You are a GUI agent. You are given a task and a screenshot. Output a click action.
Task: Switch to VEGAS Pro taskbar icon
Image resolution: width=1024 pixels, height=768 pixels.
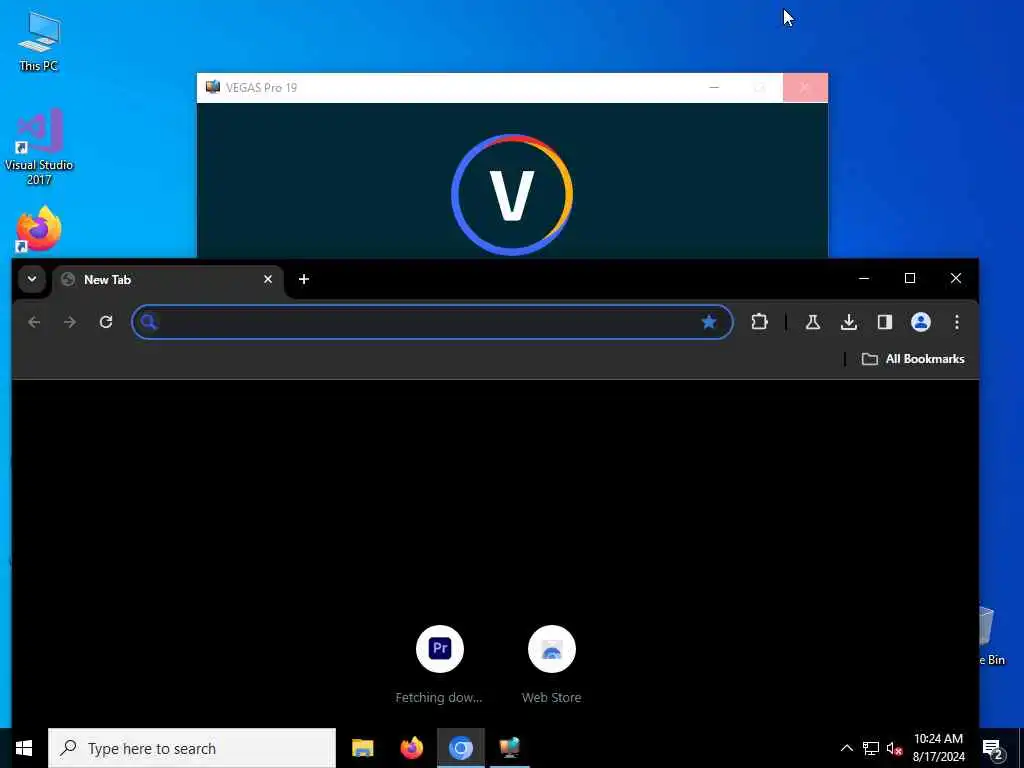(509, 748)
